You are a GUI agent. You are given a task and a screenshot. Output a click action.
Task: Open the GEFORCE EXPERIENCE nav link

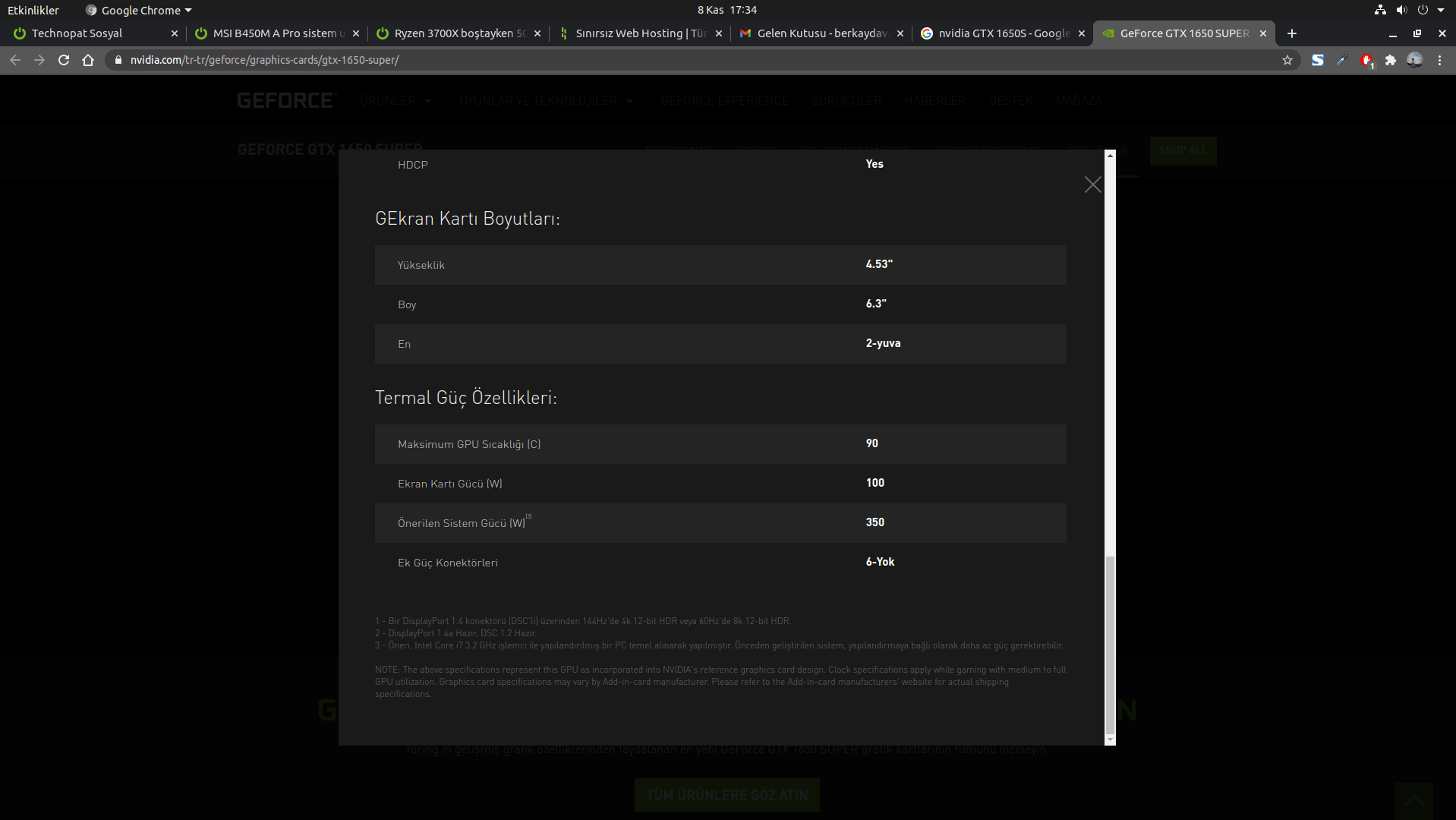pyautogui.click(x=724, y=100)
